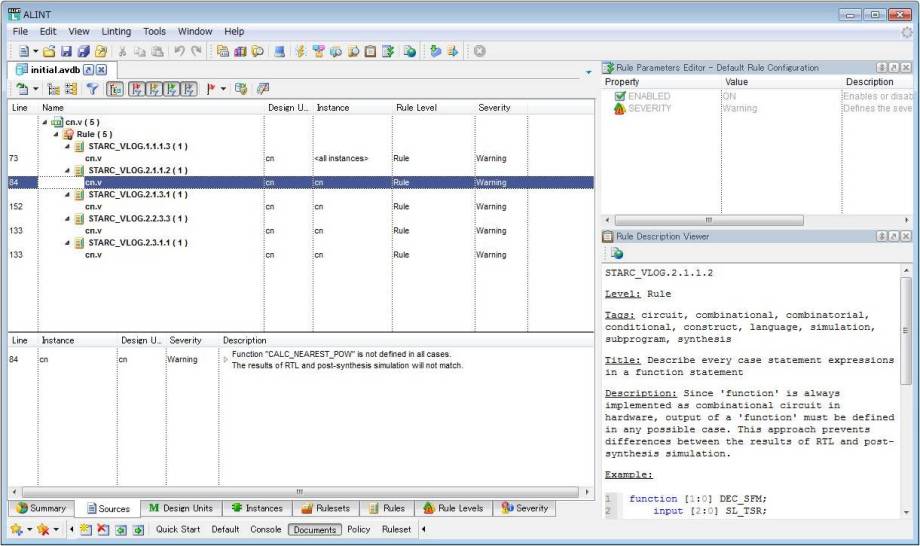This screenshot has width=920, height=546.
Task: Click the violation viewer horizontal scrollbar
Action: tap(300, 492)
